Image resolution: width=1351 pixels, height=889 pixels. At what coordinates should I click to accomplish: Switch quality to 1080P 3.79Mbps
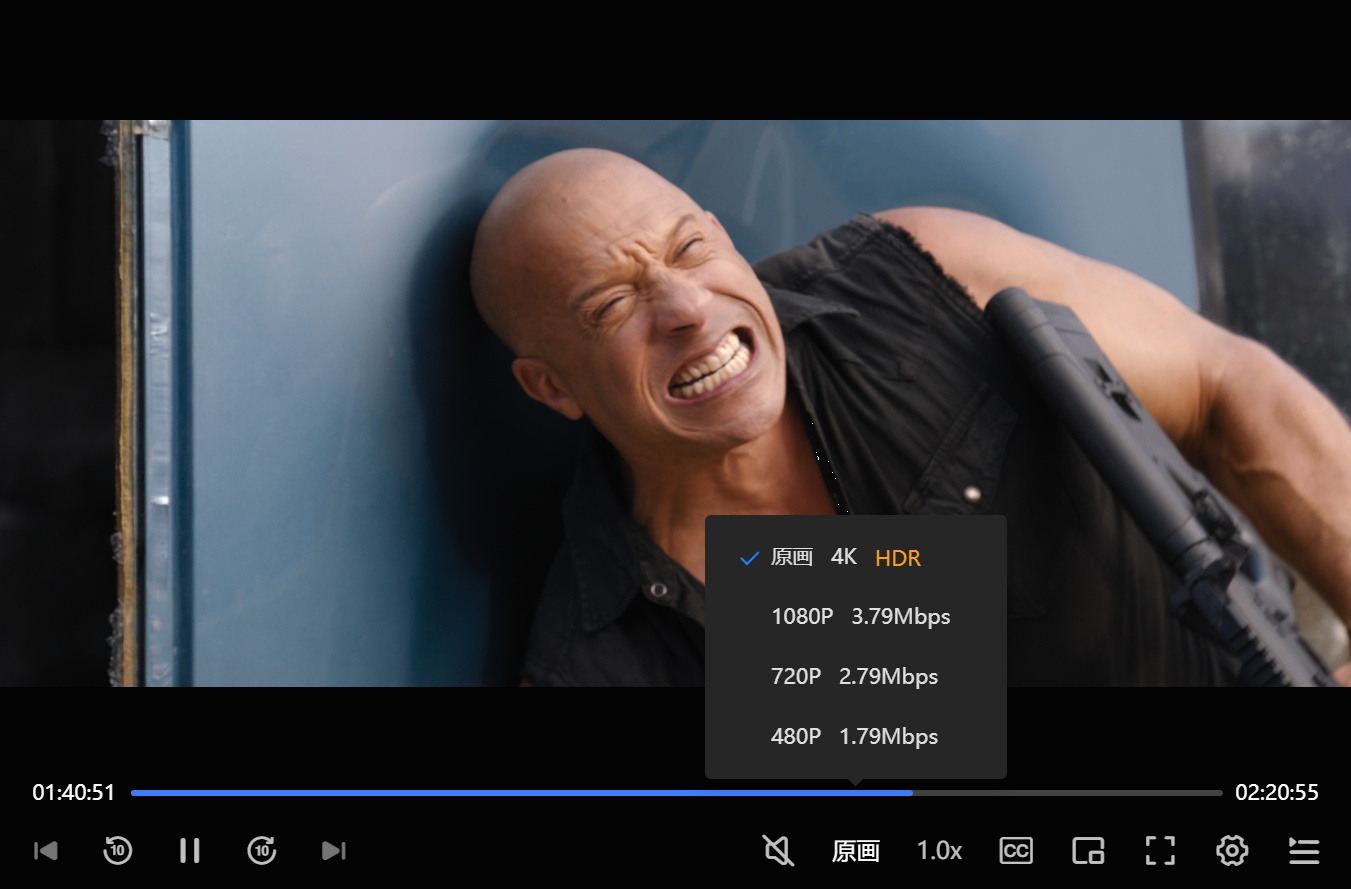tap(856, 617)
